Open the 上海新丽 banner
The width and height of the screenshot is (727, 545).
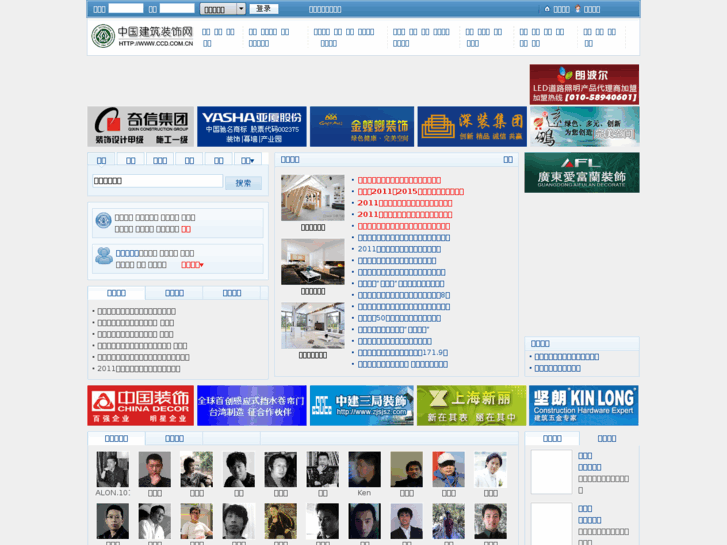pos(472,405)
